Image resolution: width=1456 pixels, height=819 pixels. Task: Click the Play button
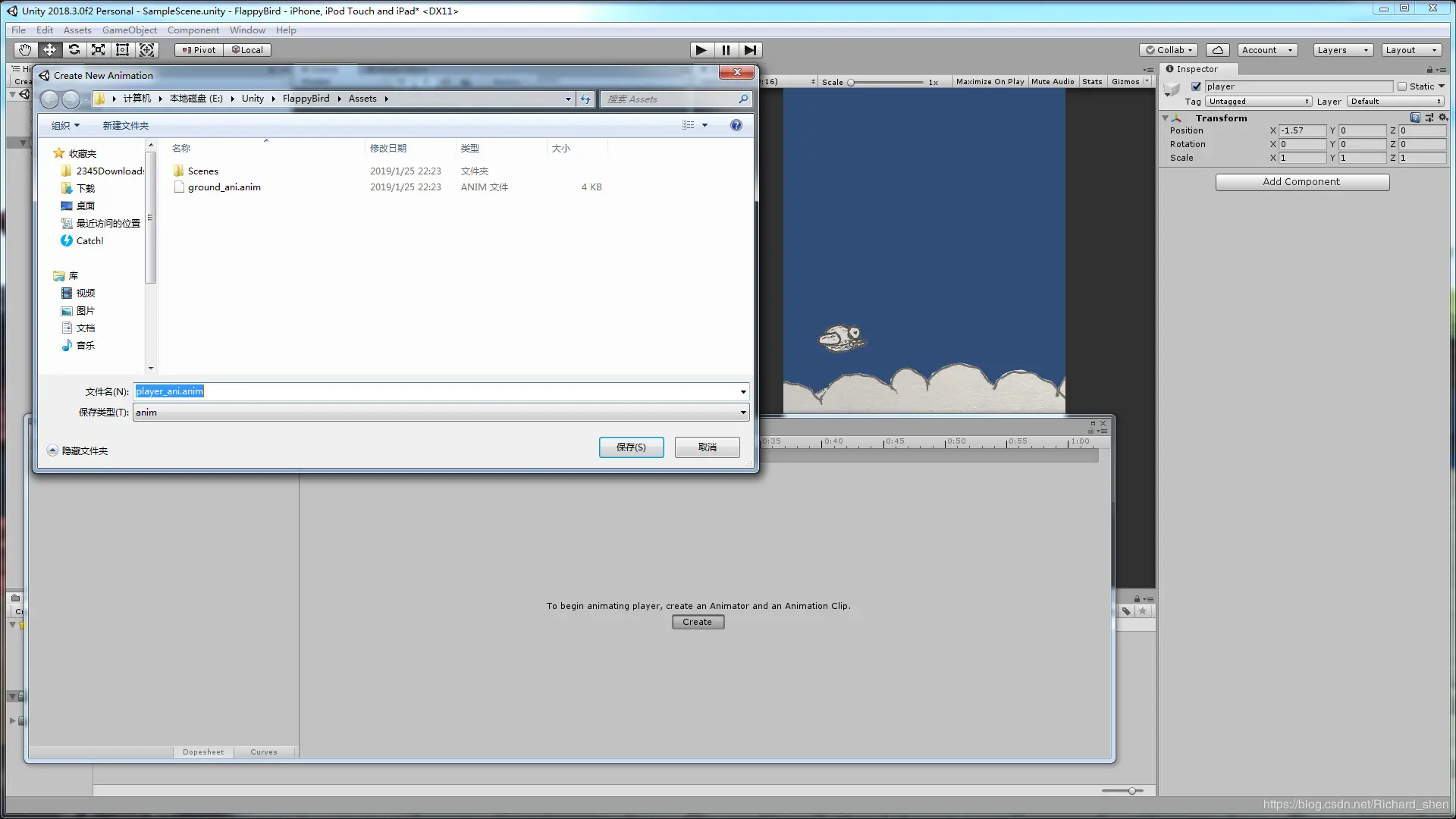coord(701,50)
